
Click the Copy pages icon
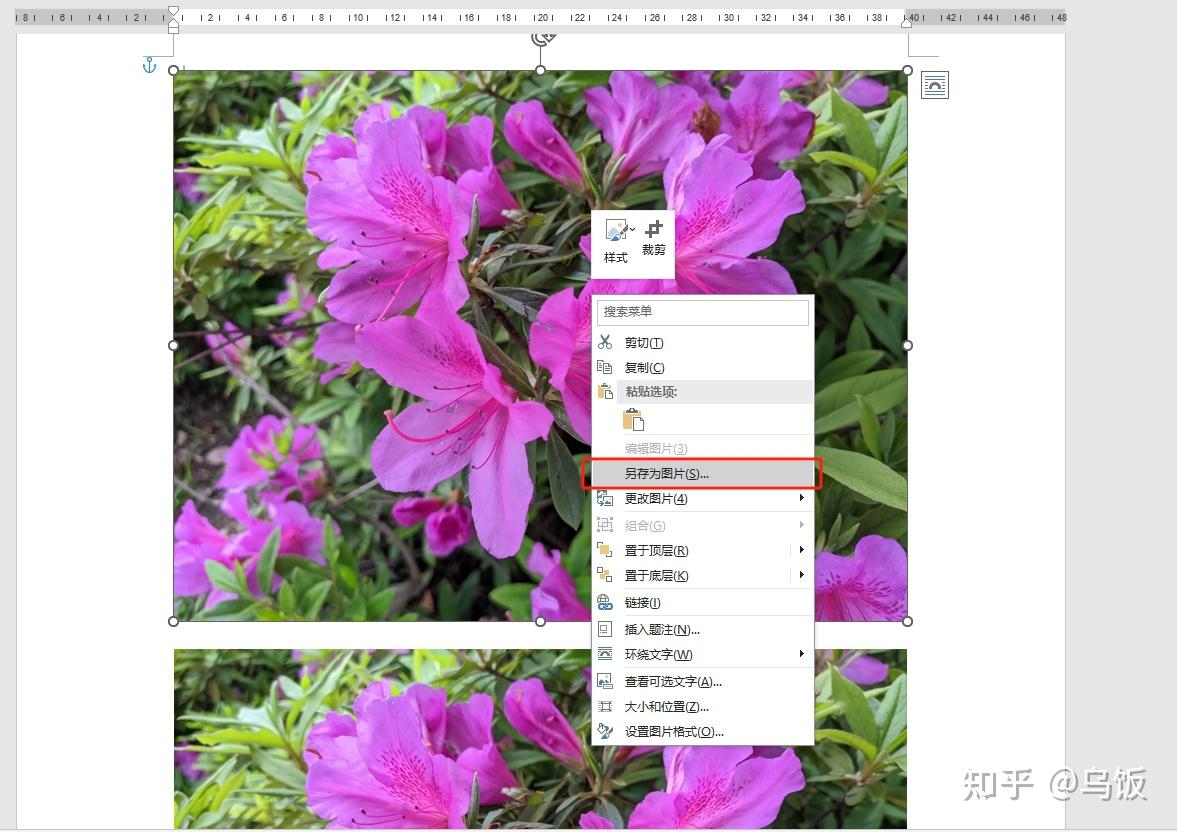tap(605, 367)
